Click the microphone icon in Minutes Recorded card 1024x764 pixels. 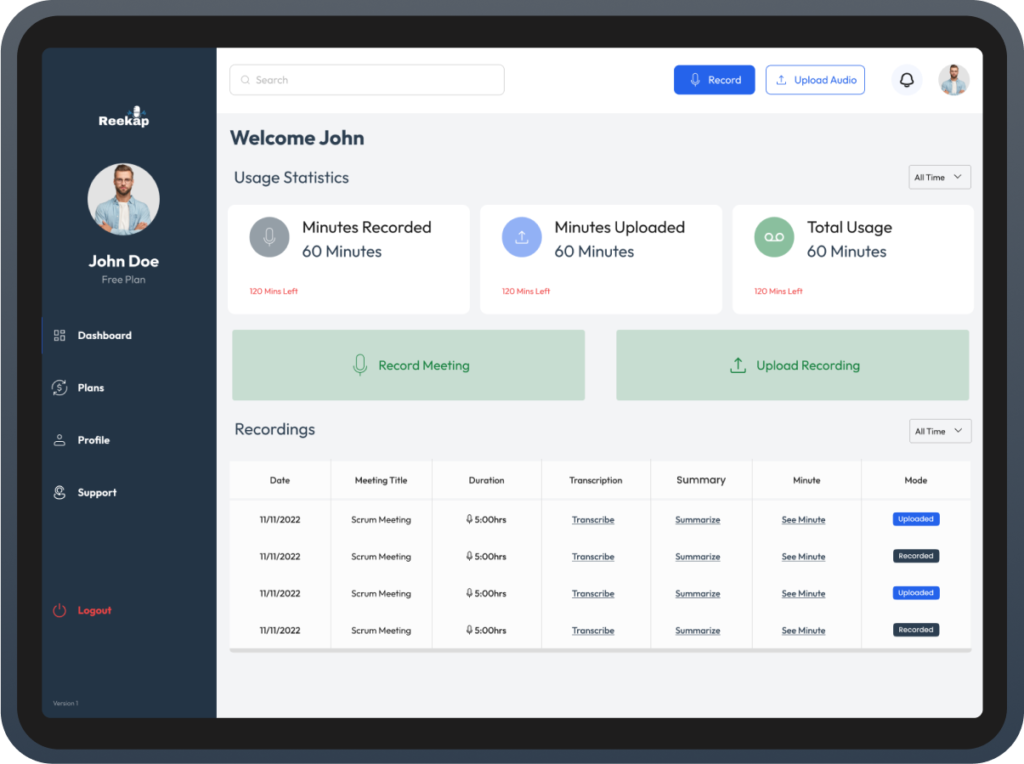pyautogui.click(x=268, y=237)
